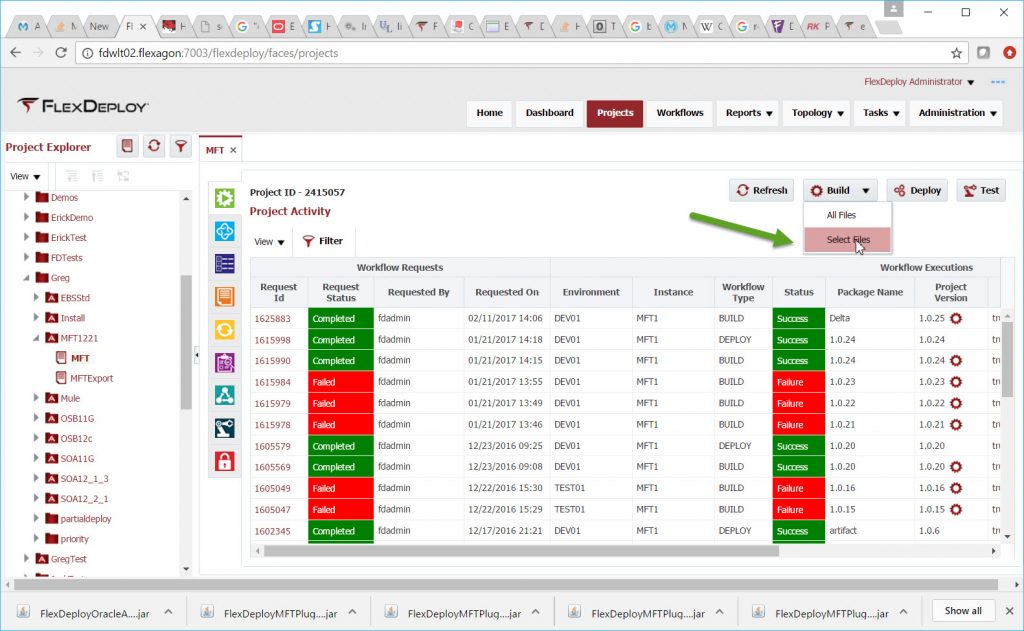Choose All Files from Build menu
Screen dimensions: 1024x631
(841, 215)
